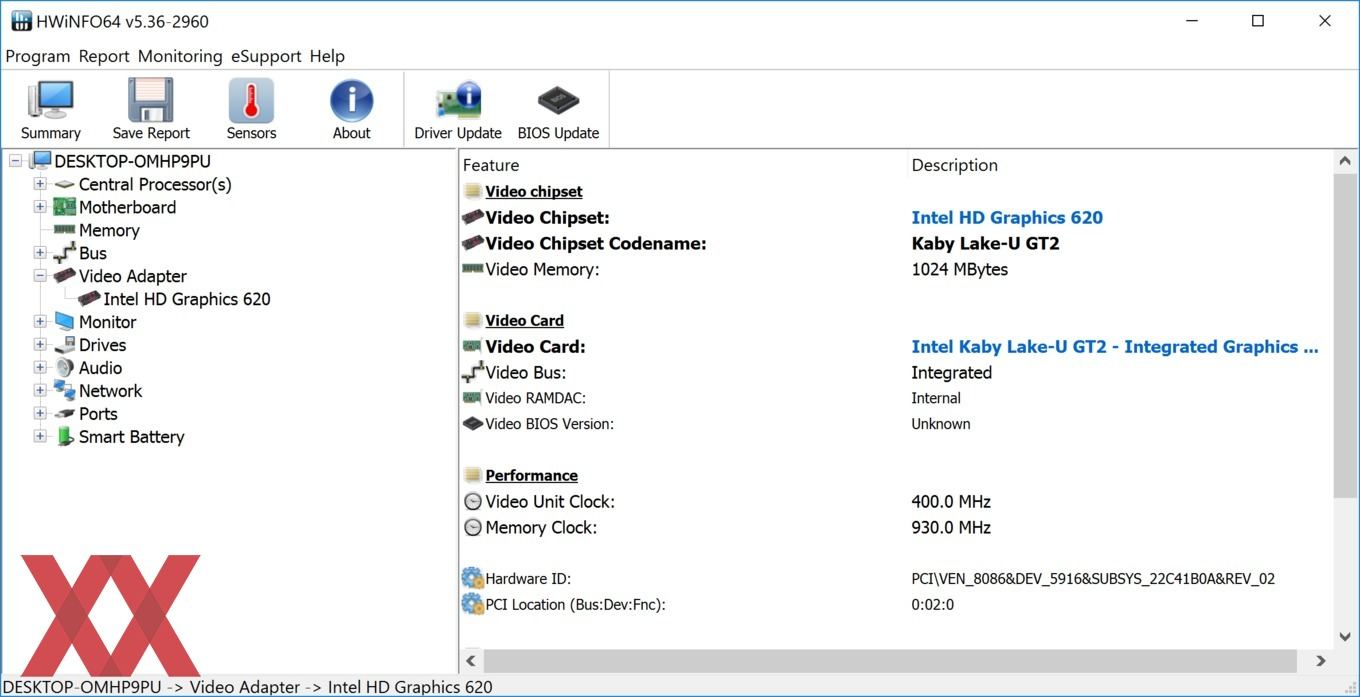Screen dimensions: 1360x697
Task: Click the Memory module tree icon
Action: click(64, 230)
